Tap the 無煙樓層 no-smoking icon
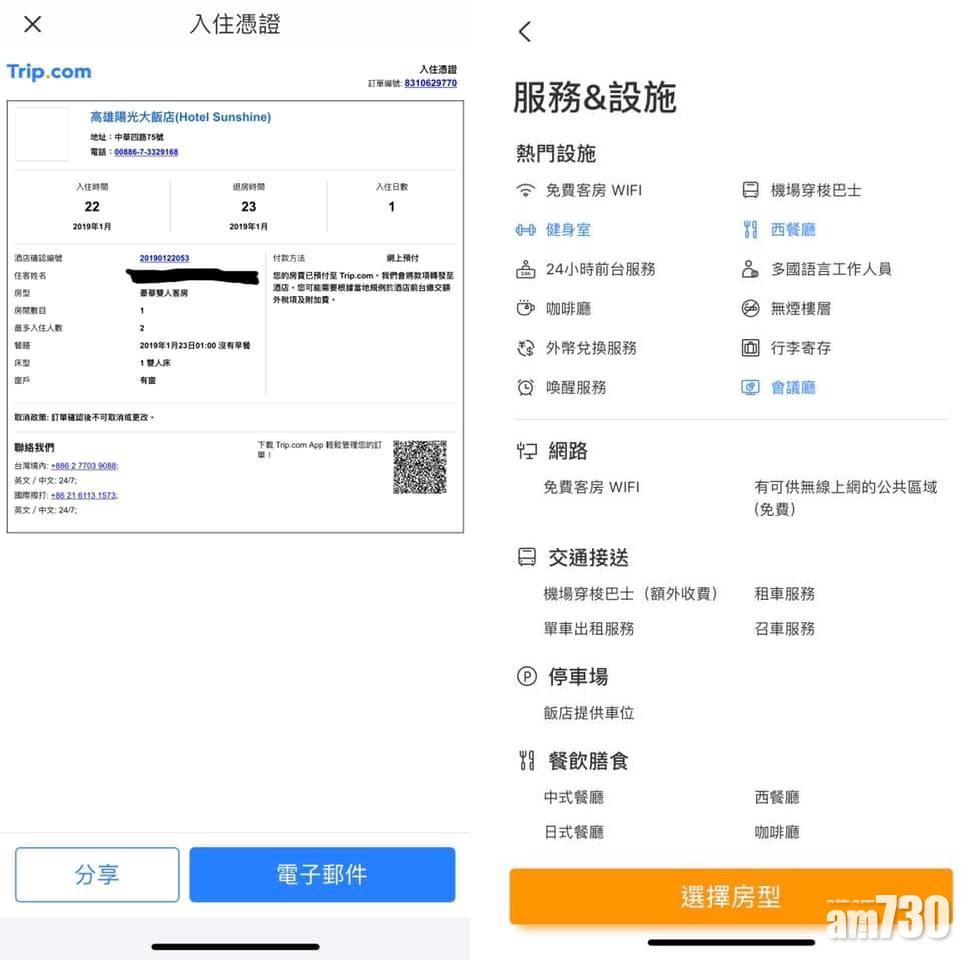Viewport: 974px width, 960px height. tap(751, 309)
